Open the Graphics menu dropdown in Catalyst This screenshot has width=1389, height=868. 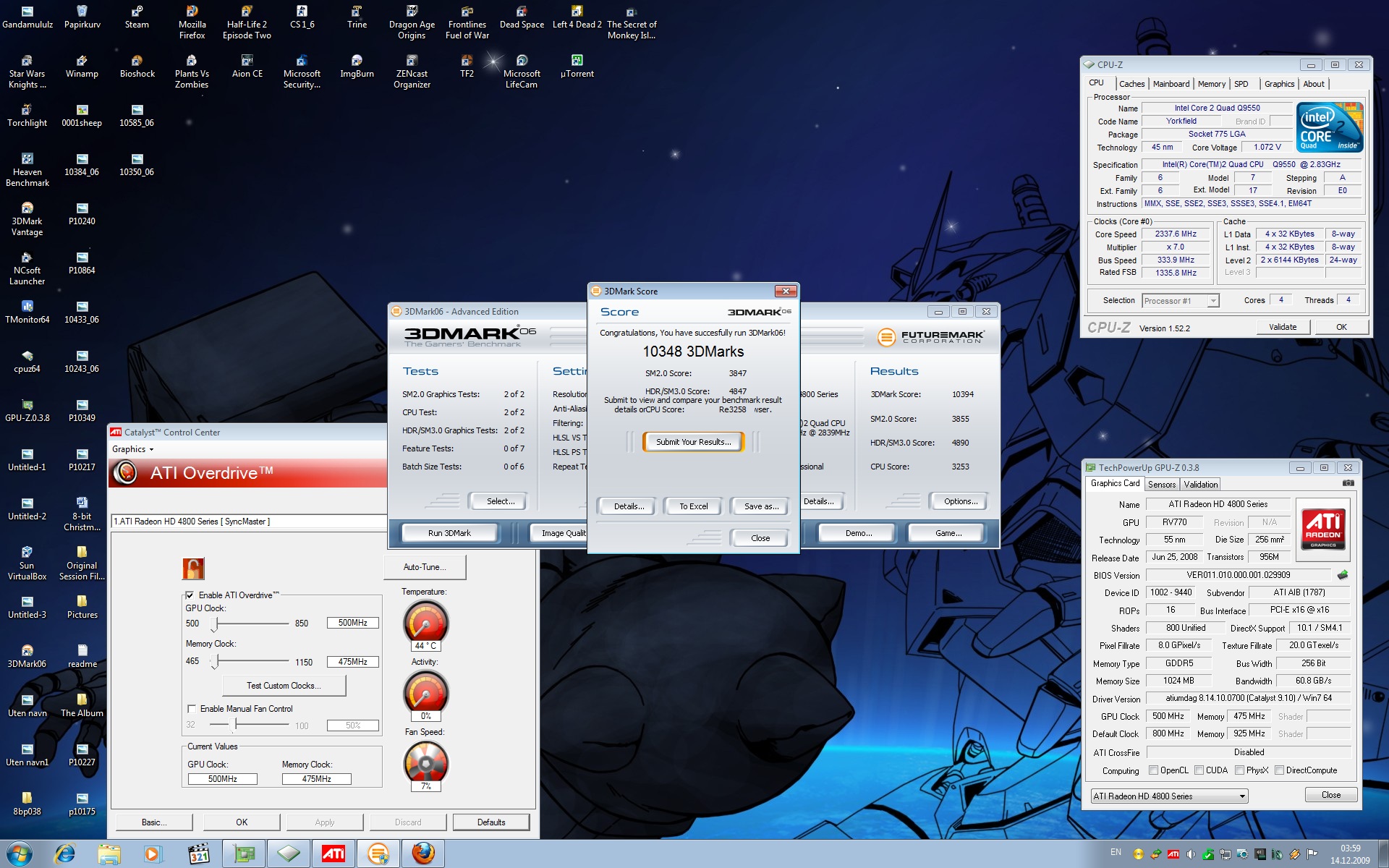click(x=132, y=449)
